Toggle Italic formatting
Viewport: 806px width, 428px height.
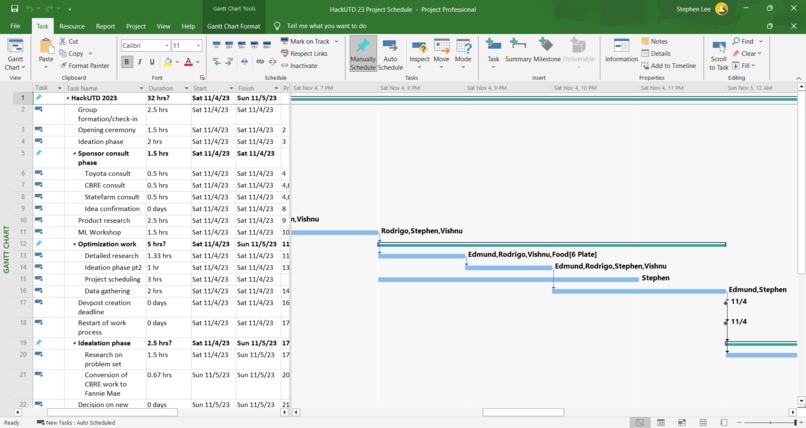pyautogui.click(x=139, y=62)
